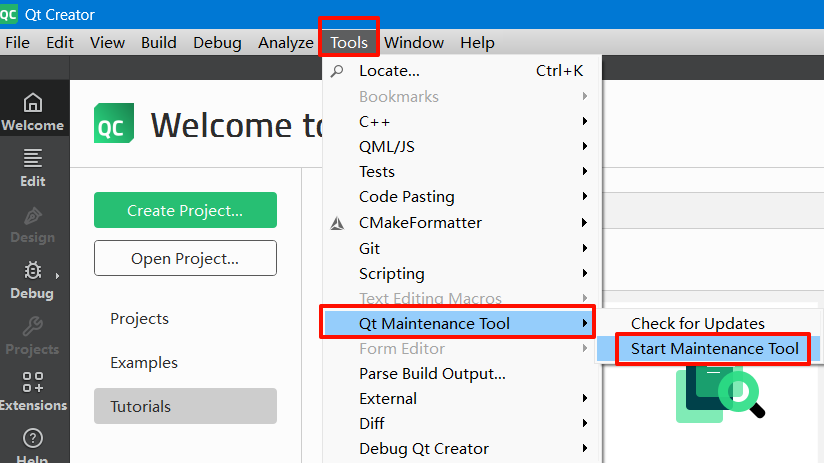Select the Tutorials welcome tab
The width and height of the screenshot is (824, 463).
click(186, 406)
